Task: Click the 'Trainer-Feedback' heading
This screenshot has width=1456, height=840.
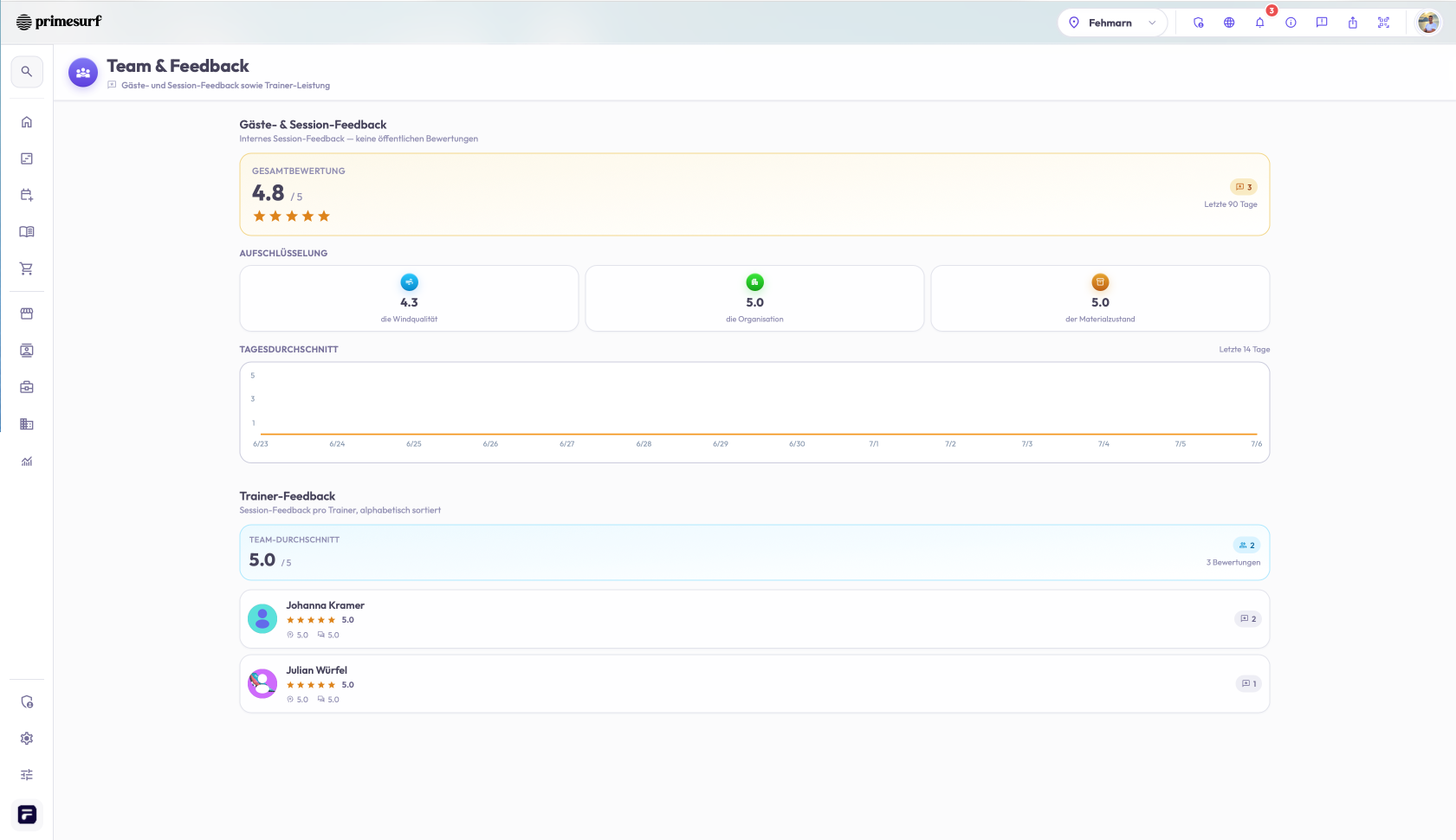Action: coord(288,496)
